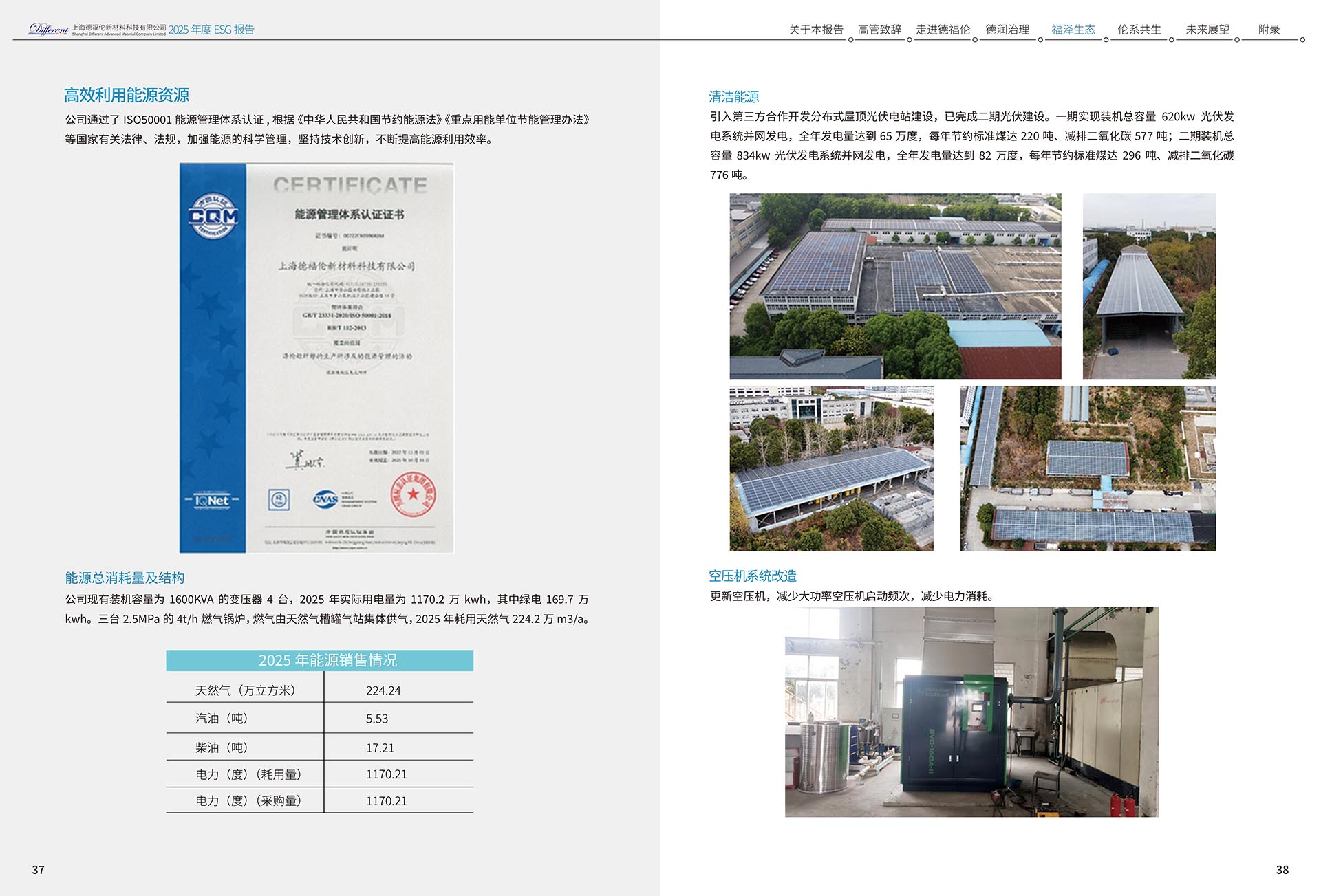Click the 走进德福伦 navigation entry
Image resolution: width=1321 pixels, height=896 pixels.
(x=944, y=29)
